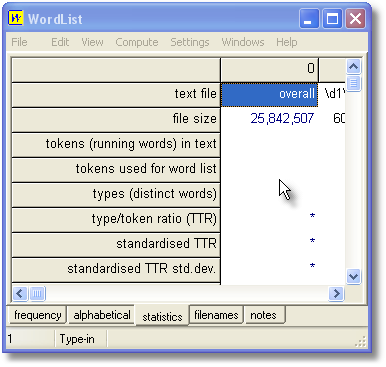386x367 pixels.
Task: Click the vertical scrollbar up arrow
Action: coord(353,67)
